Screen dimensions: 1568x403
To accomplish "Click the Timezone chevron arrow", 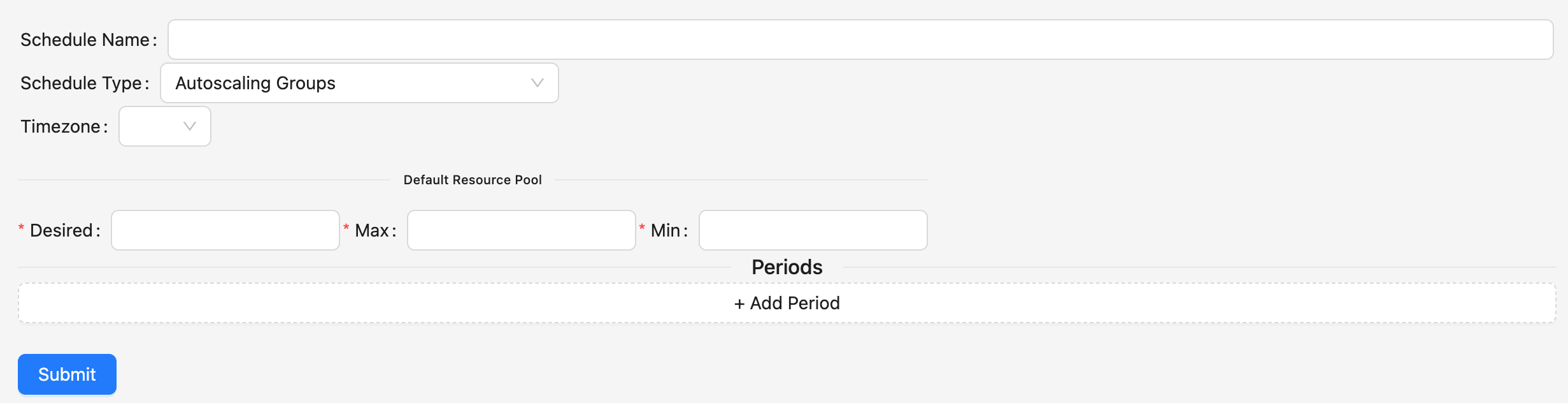I will (189, 126).
